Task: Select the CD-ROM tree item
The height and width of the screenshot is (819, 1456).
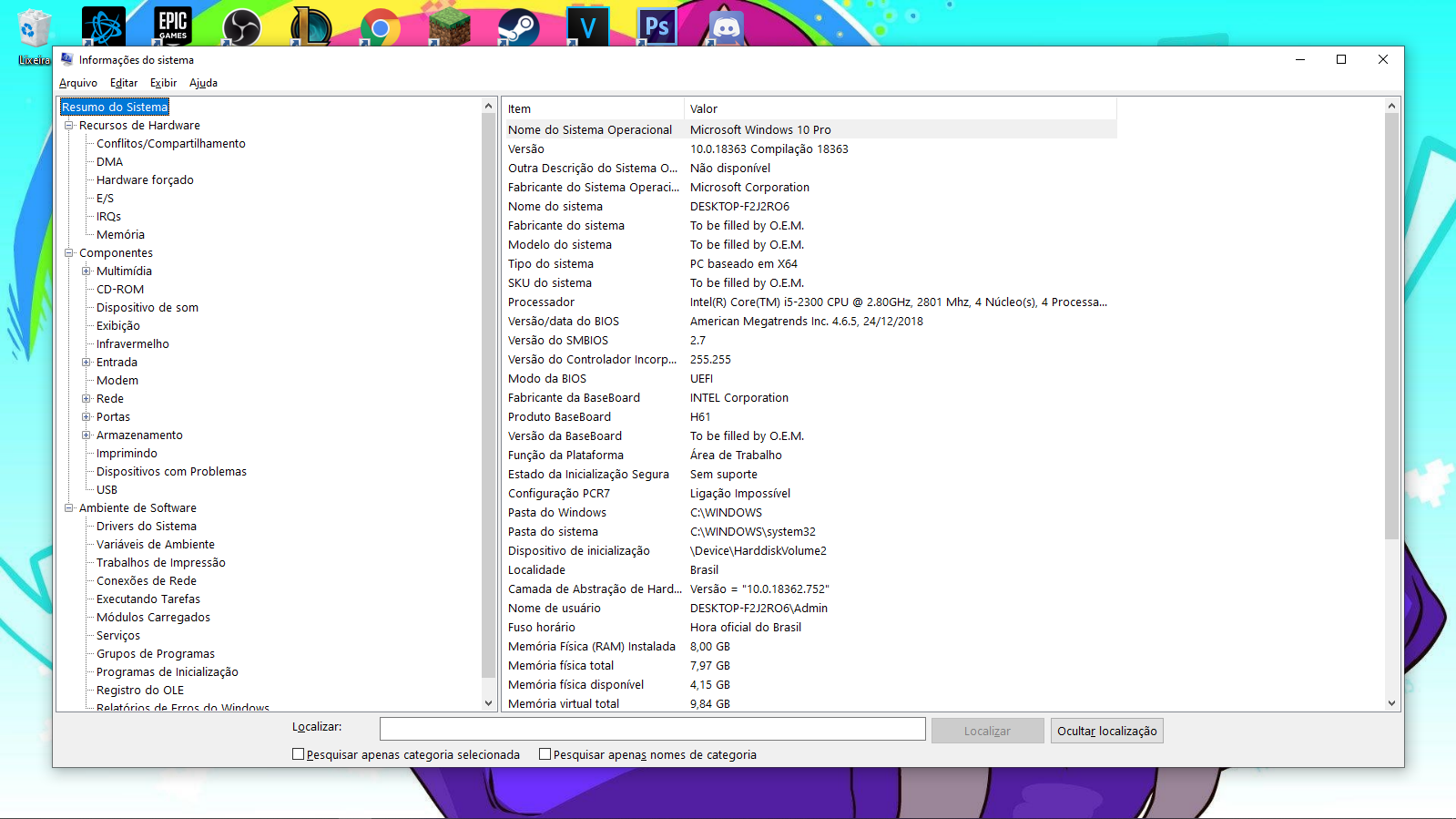Action: 120,290
